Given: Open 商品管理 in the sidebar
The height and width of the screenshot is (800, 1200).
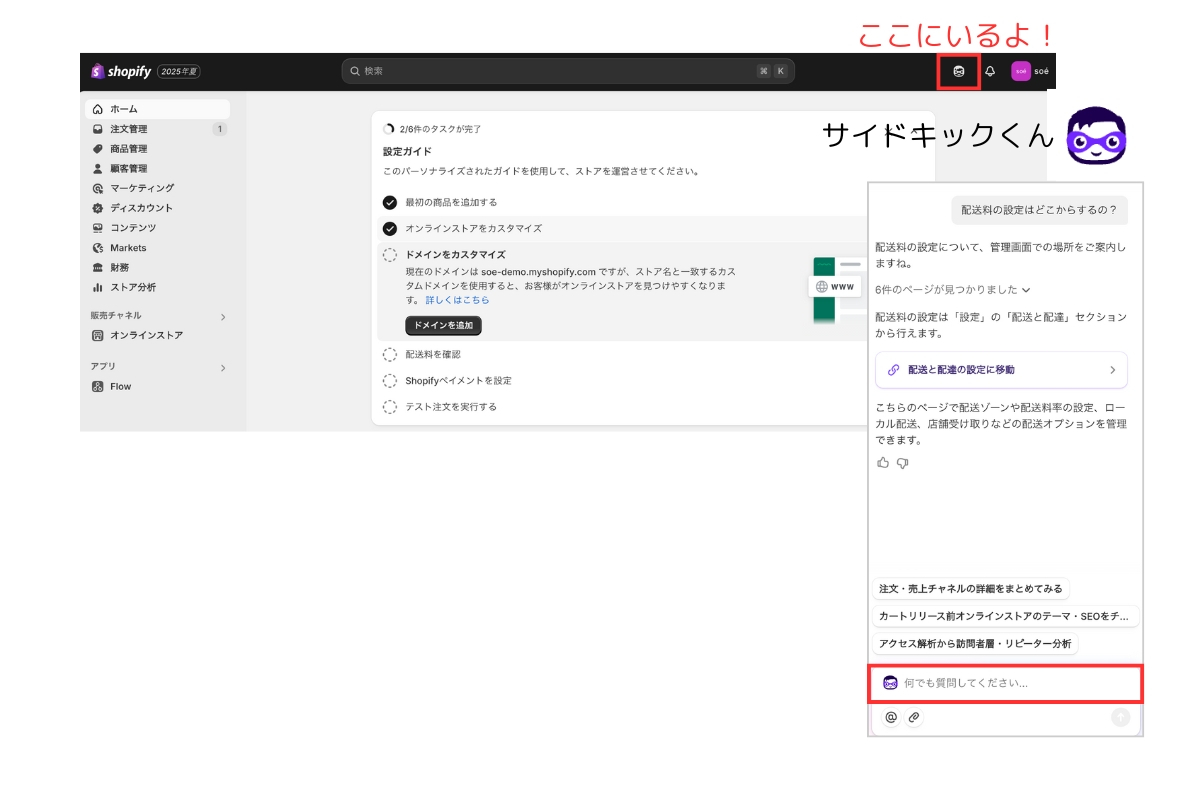Looking at the screenshot, I should pyautogui.click(x=159, y=149).
